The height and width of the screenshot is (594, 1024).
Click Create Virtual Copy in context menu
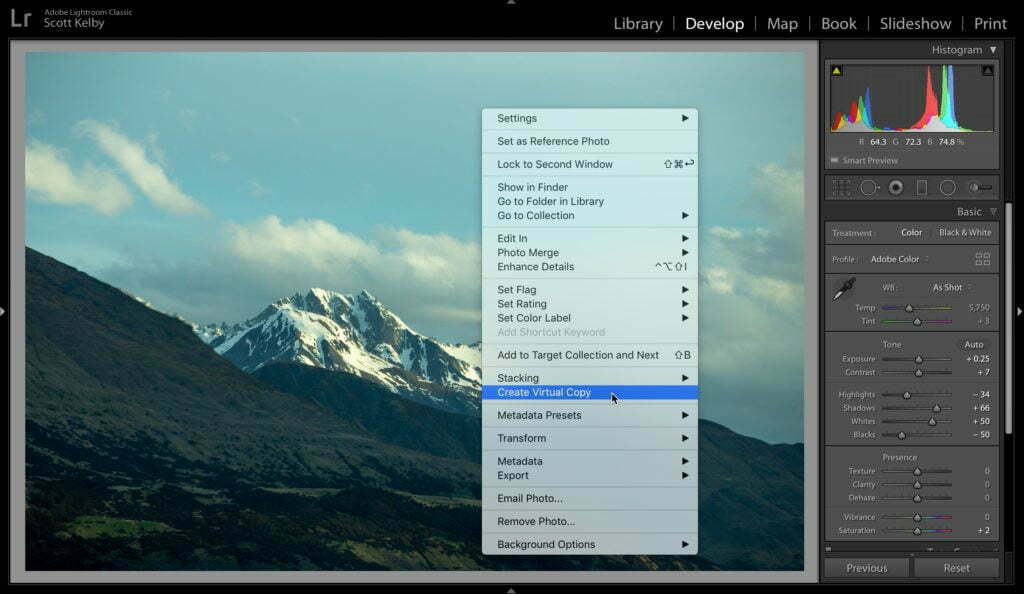click(x=544, y=393)
